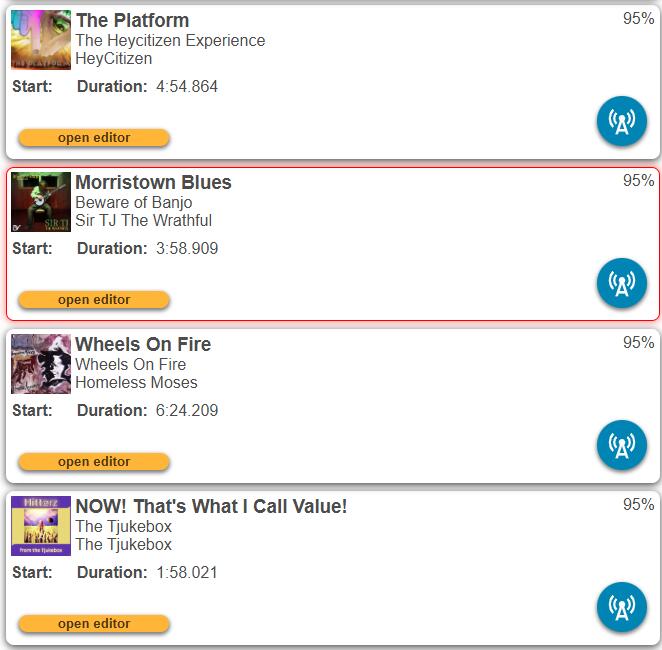
Task: Select Wheels On Fire album art thumbnail
Action: point(41,364)
